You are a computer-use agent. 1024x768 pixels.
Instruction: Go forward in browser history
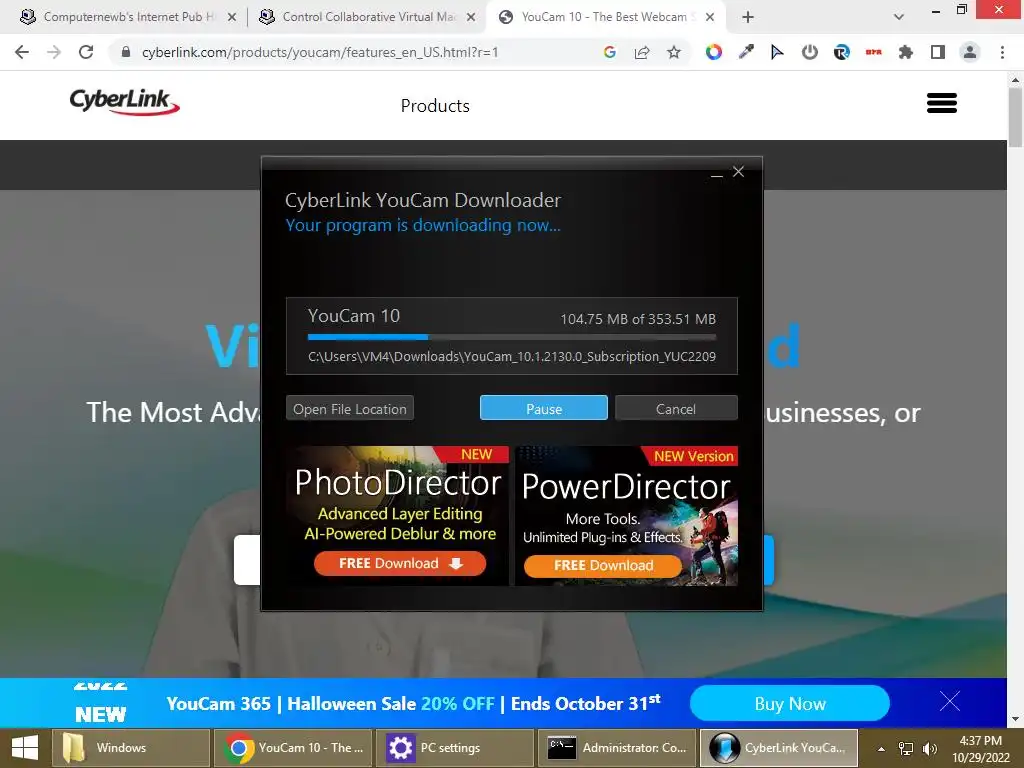[54, 52]
